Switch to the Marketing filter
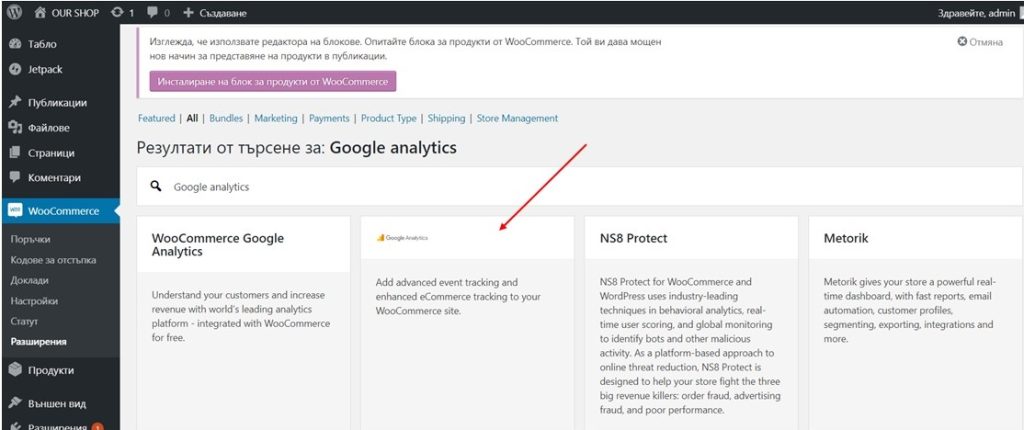Screen dimensions: 1024x430 tap(276, 118)
